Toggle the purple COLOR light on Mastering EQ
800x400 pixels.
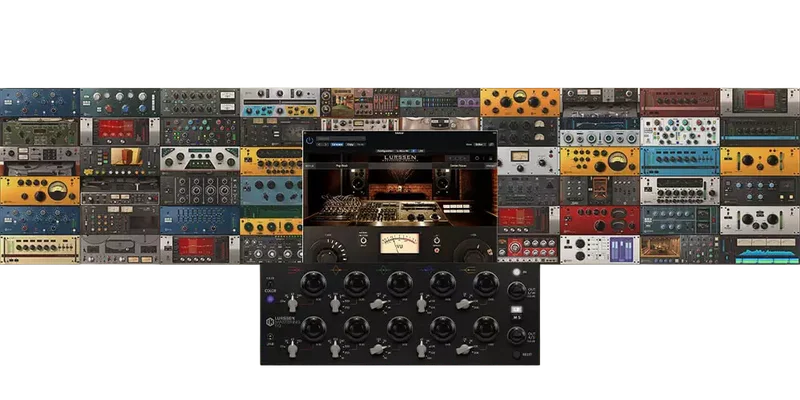pyautogui.click(x=270, y=299)
